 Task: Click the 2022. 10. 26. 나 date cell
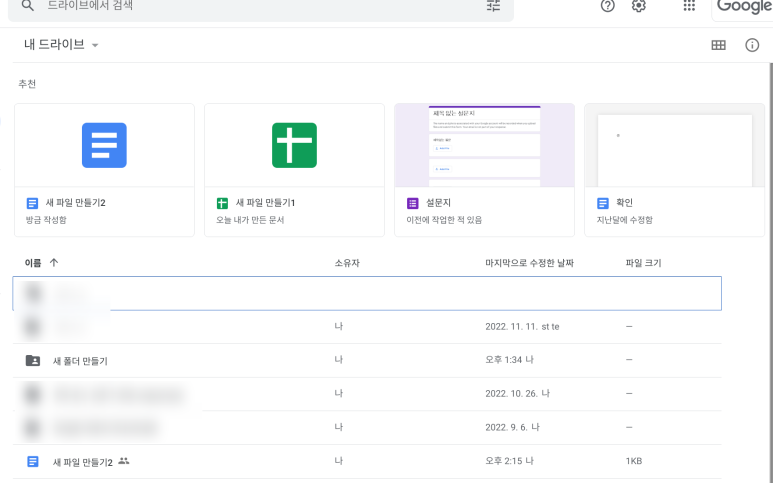(517, 394)
